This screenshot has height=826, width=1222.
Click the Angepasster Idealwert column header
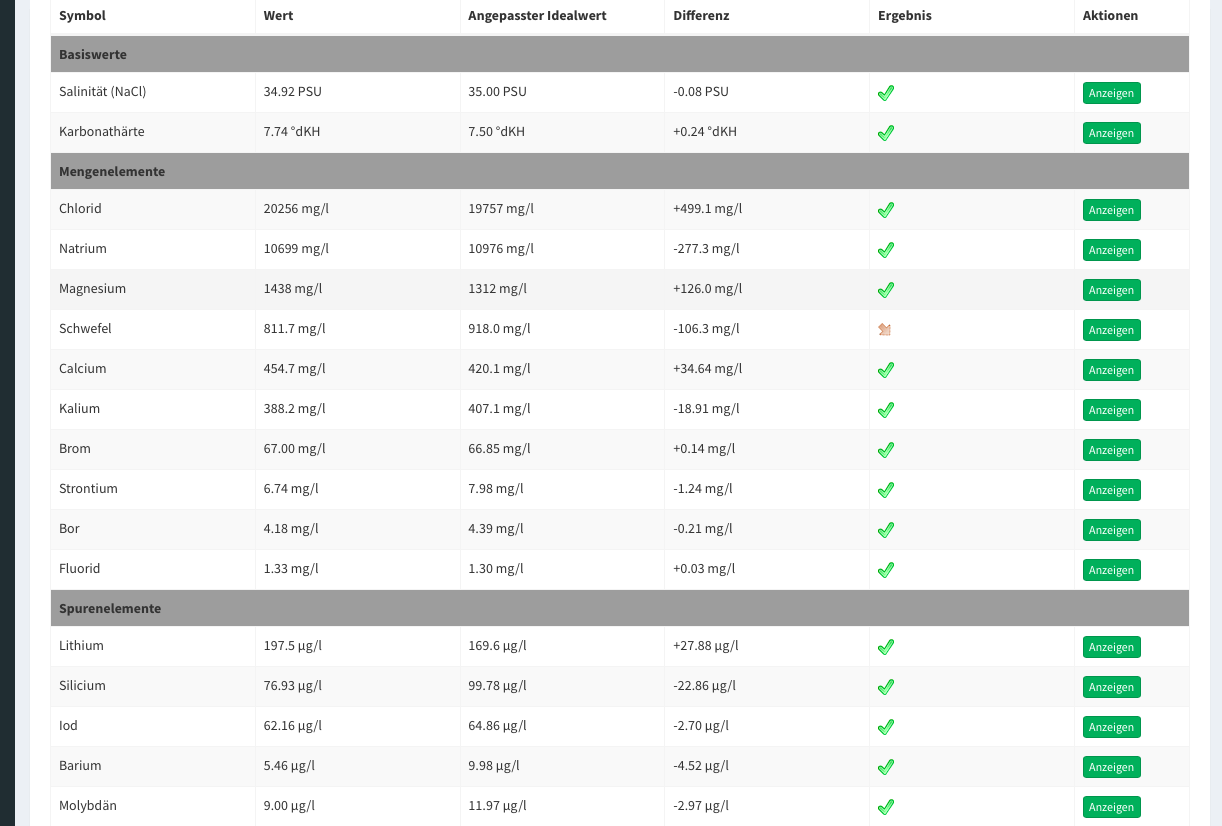tap(537, 16)
